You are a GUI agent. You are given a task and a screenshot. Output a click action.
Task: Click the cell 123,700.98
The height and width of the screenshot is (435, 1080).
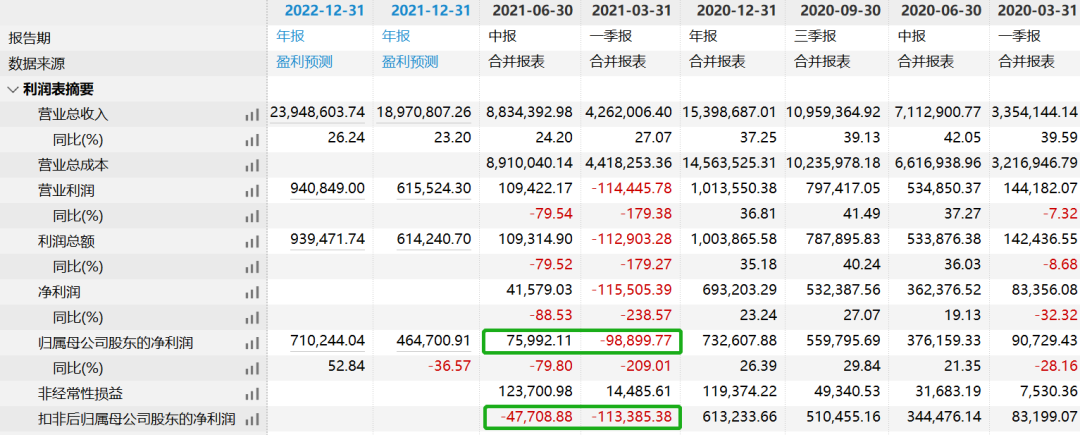[536, 394]
